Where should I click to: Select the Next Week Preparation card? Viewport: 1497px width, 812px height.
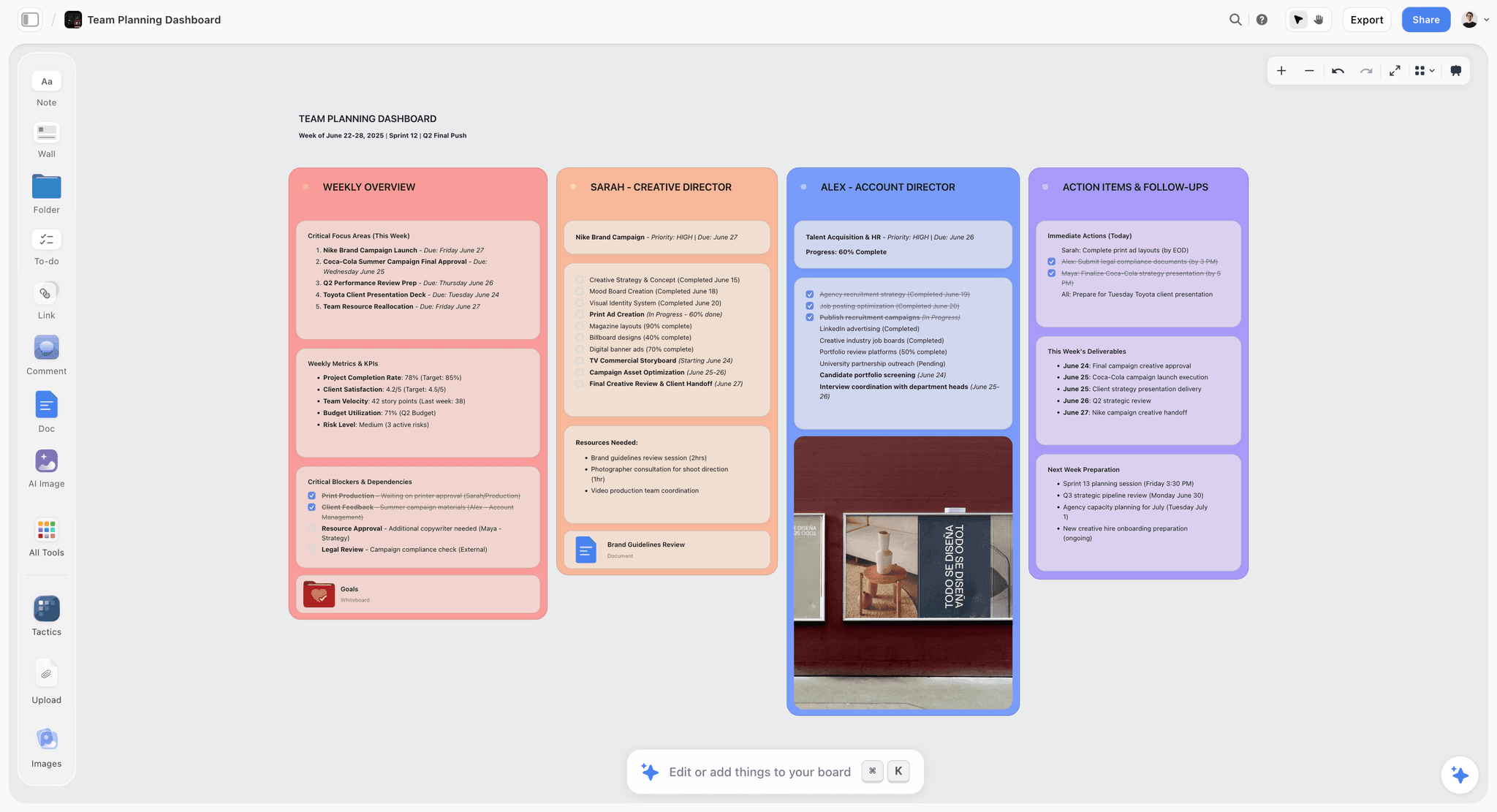[1138, 512]
